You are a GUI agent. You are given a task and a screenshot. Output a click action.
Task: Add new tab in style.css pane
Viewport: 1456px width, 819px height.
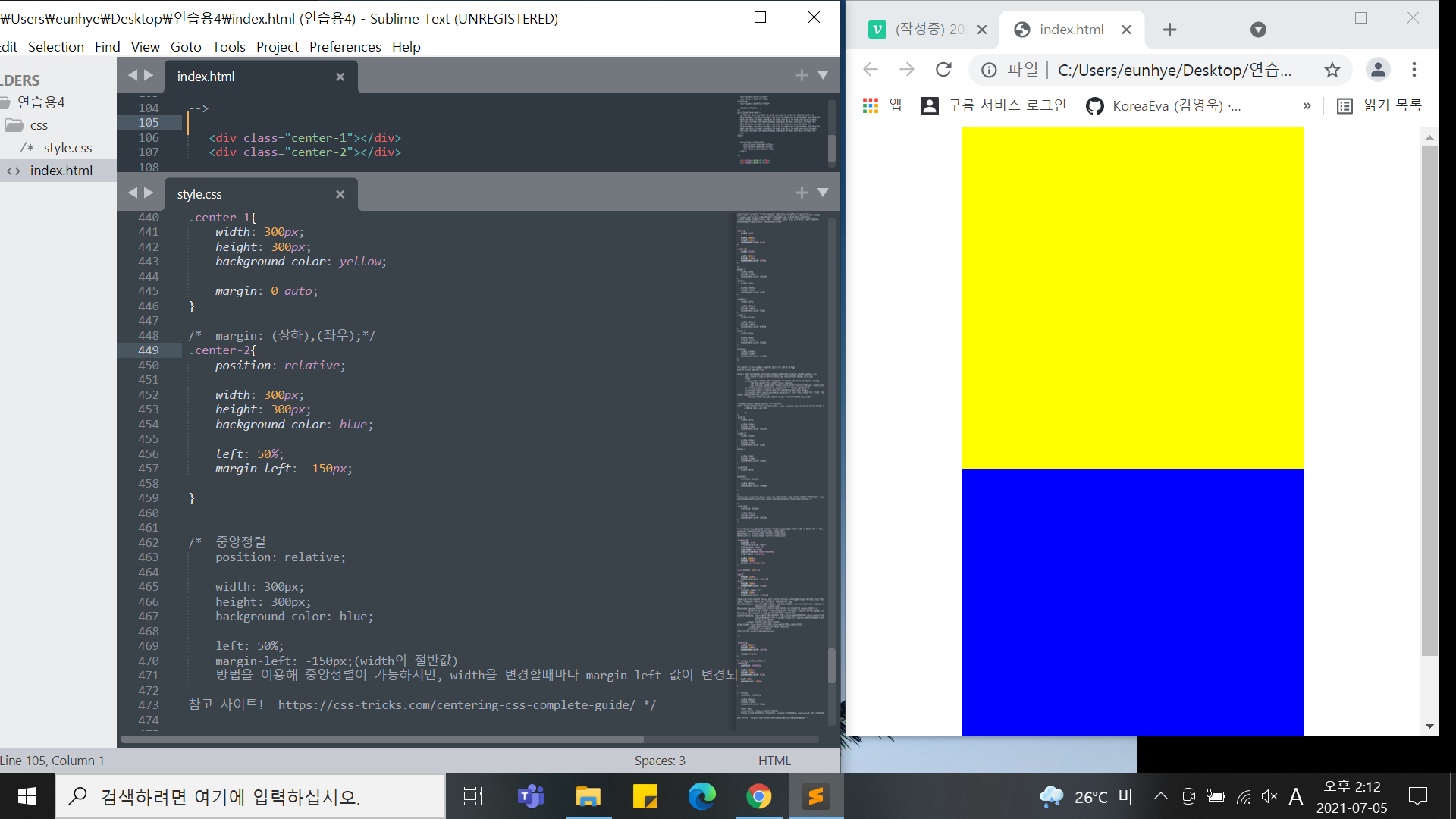(802, 193)
